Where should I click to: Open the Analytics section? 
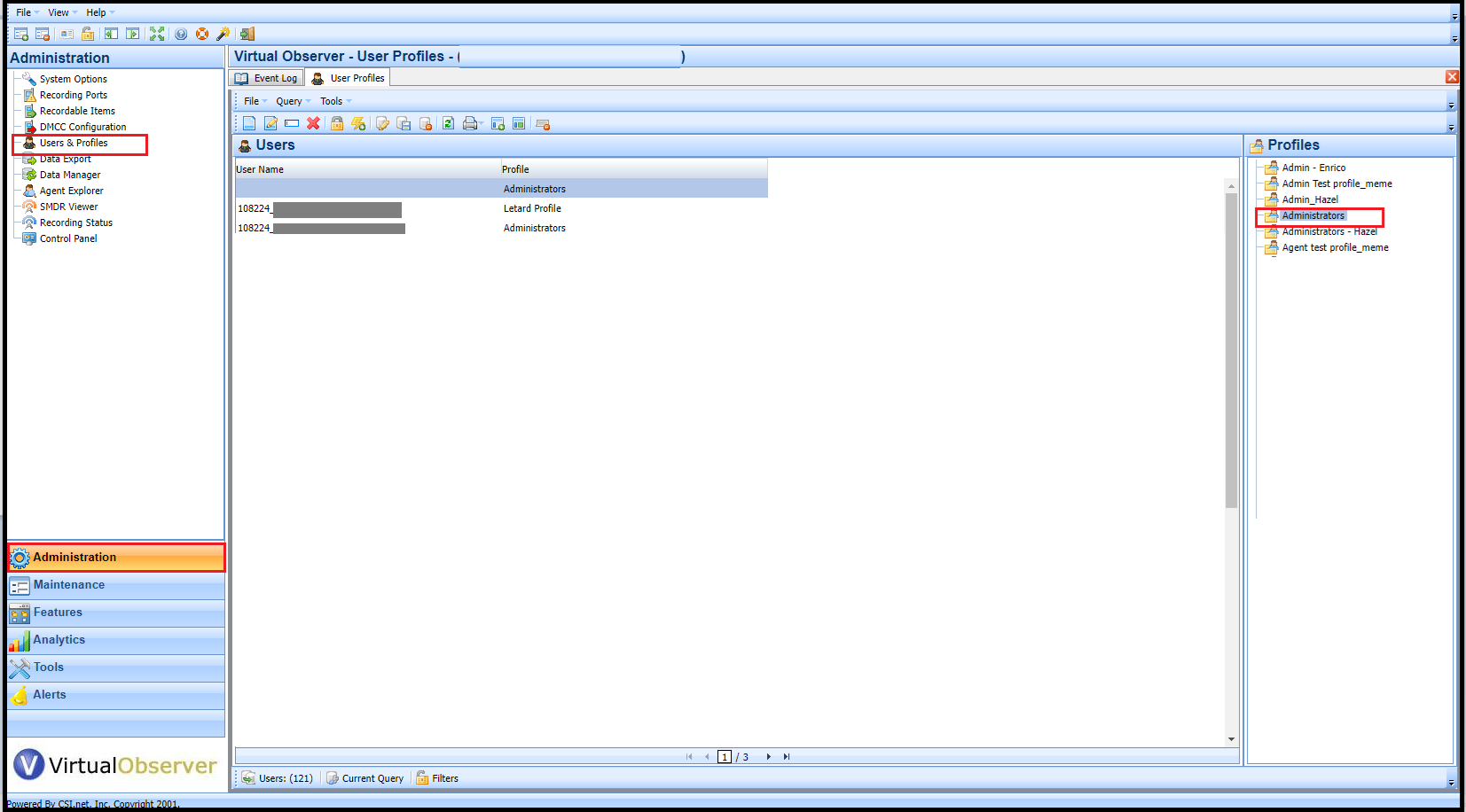tap(116, 640)
